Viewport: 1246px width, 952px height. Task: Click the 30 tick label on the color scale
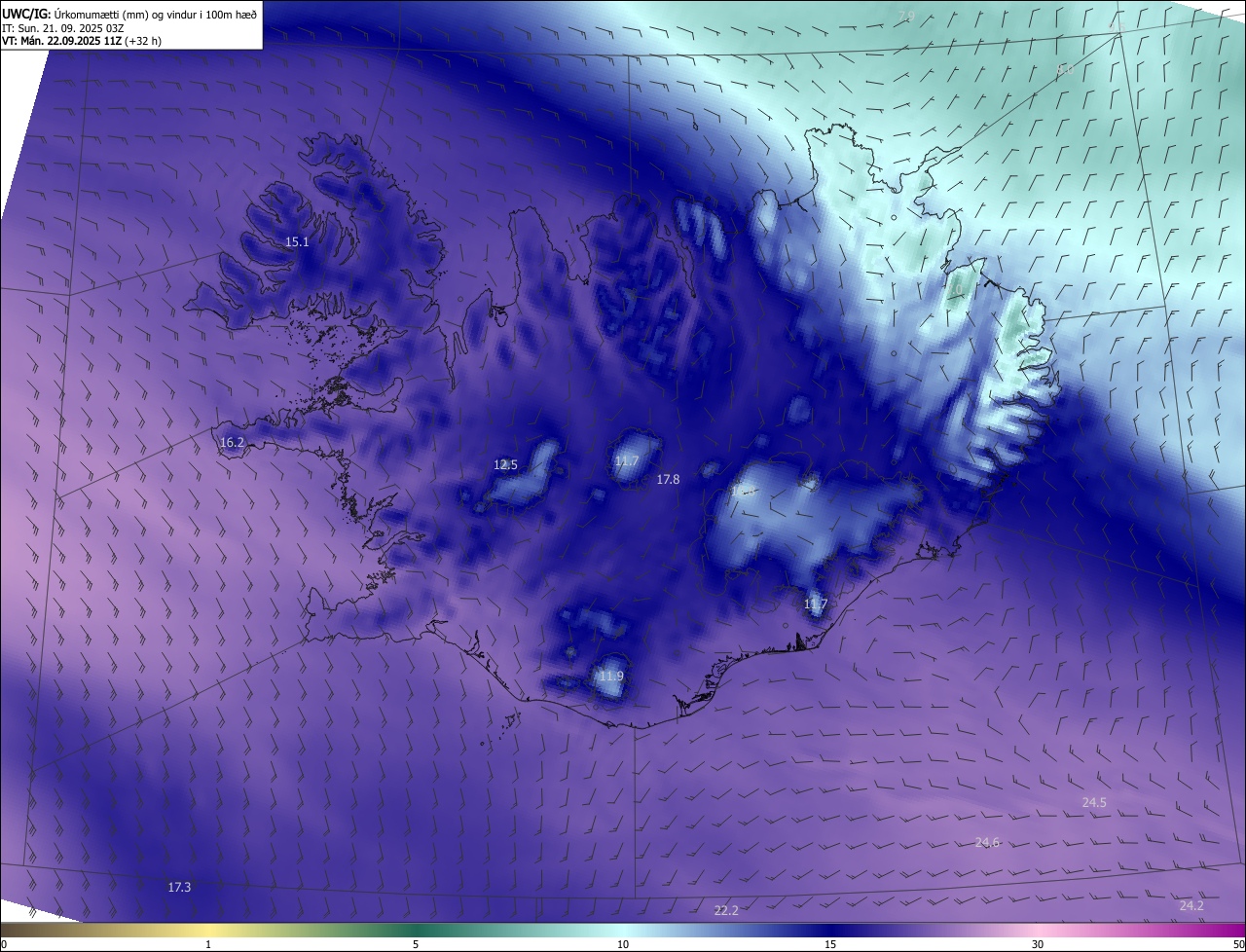[1038, 945]
